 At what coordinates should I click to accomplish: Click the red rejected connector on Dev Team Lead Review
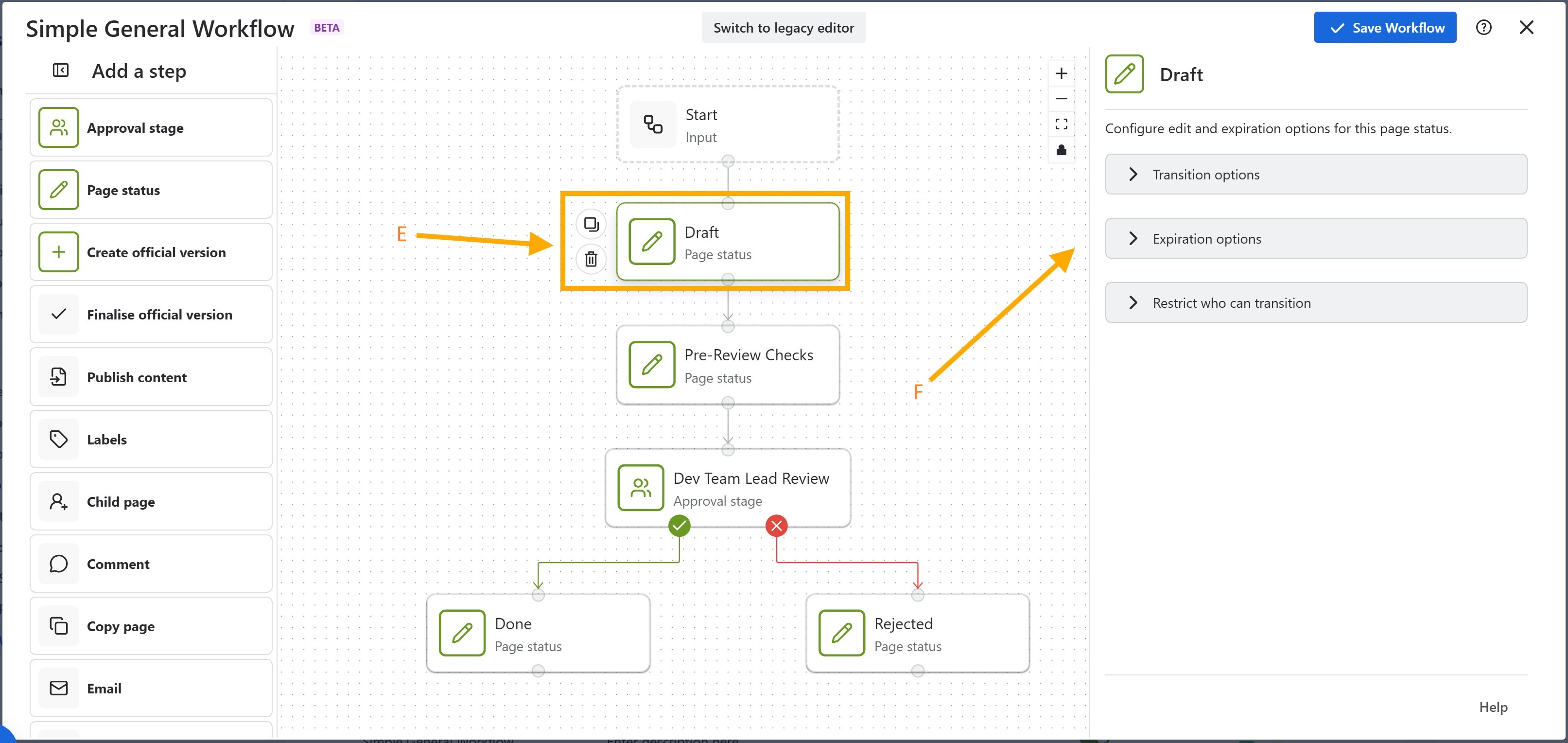tap(776, 526)
